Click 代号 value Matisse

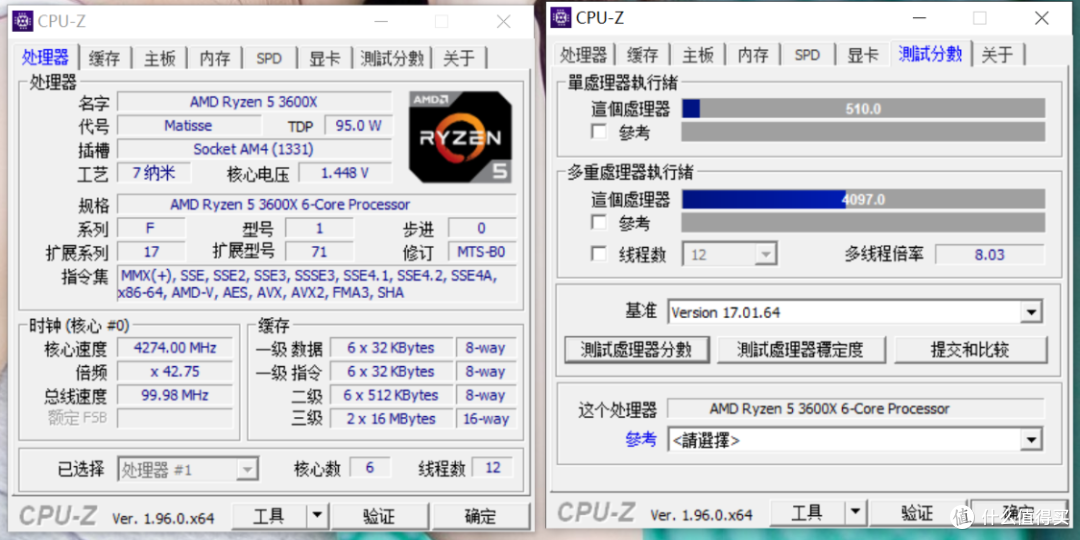pos(189,125)
